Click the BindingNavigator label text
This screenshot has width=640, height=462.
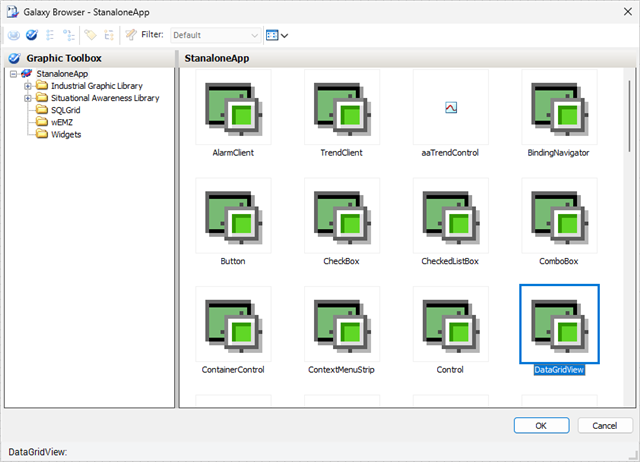coord(558,153)
